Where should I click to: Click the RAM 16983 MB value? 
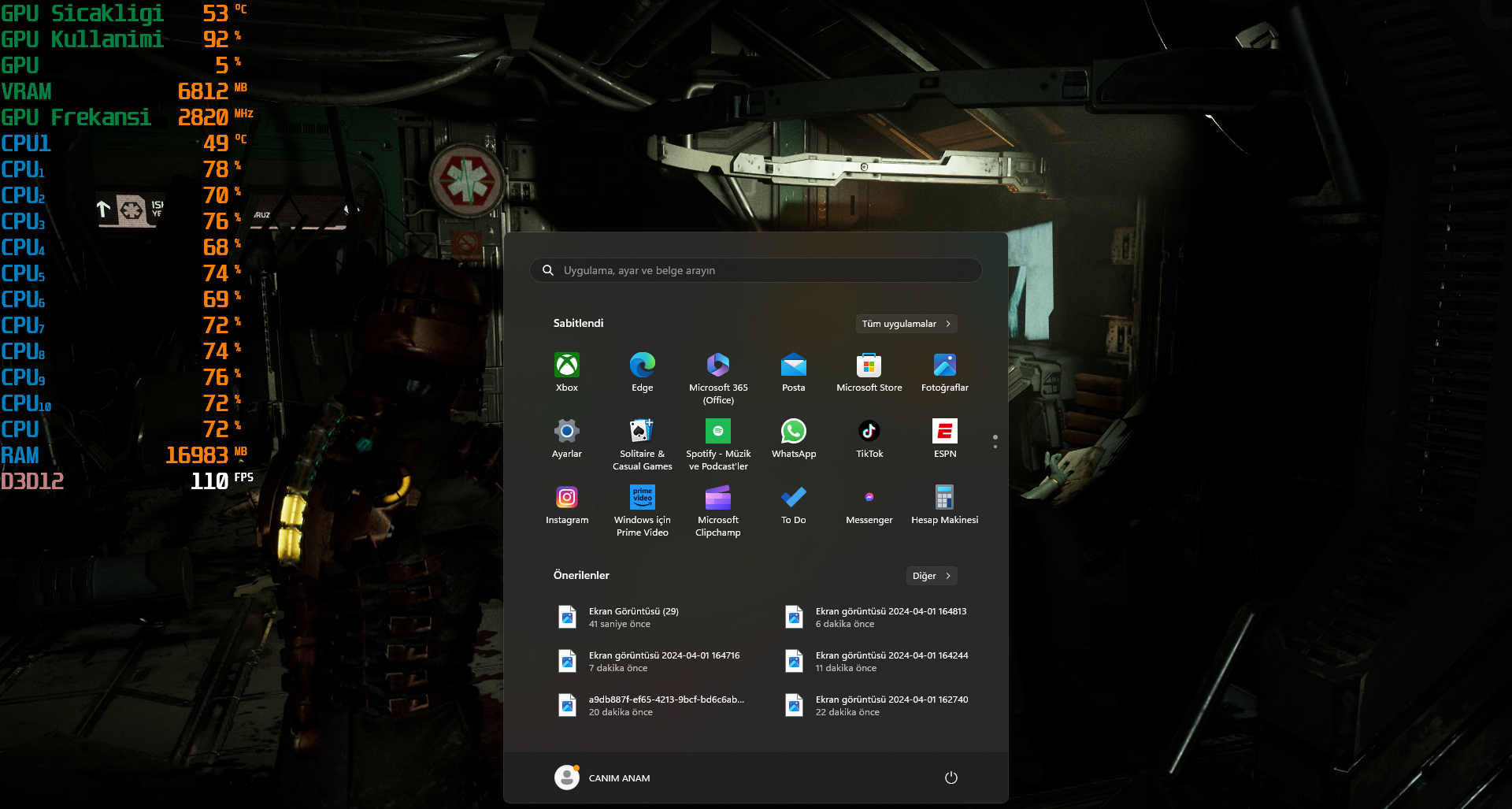click(x=206, y=455)
